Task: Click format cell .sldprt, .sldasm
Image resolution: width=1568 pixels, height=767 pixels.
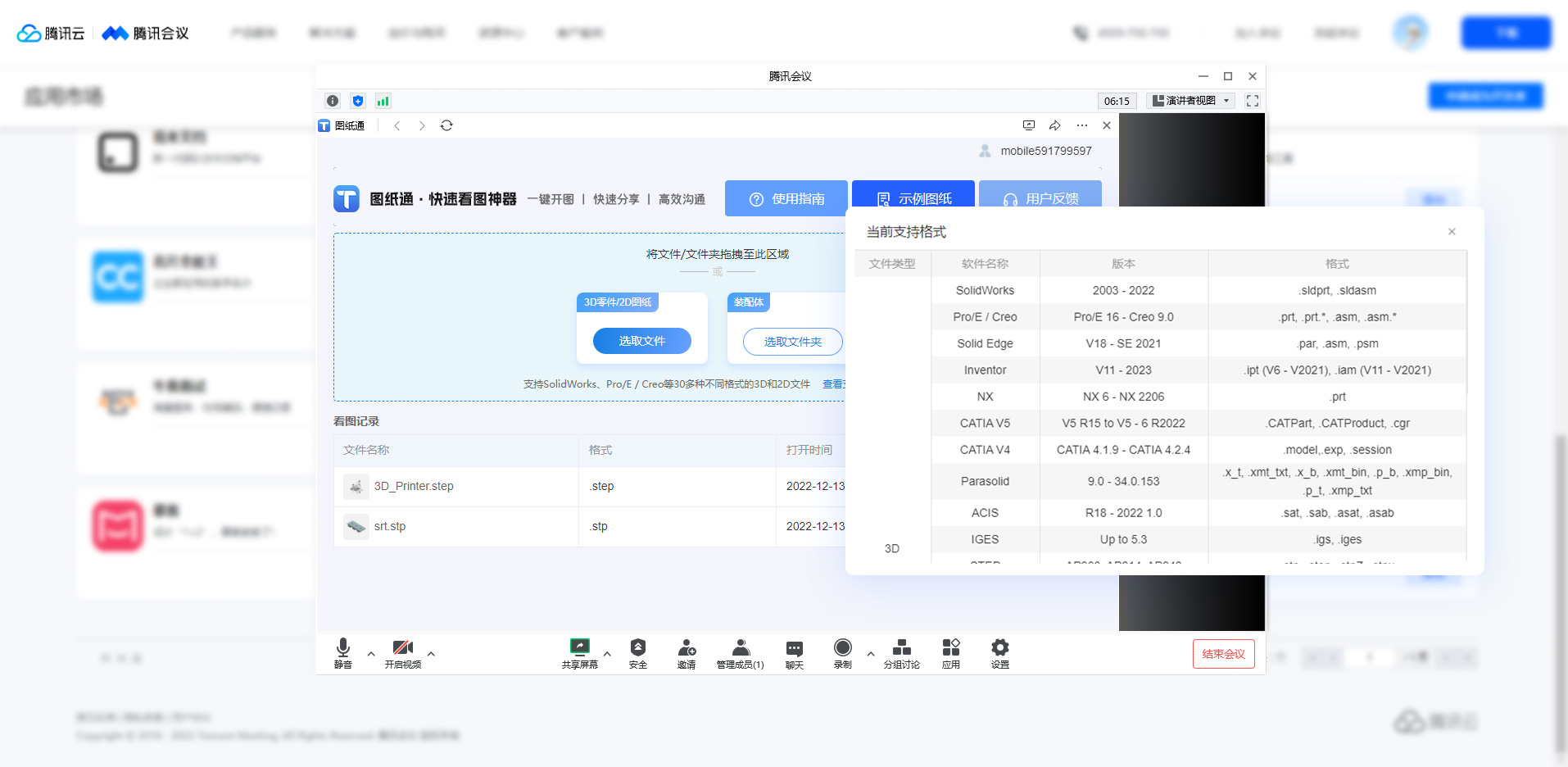Action: click(1337, 290)
